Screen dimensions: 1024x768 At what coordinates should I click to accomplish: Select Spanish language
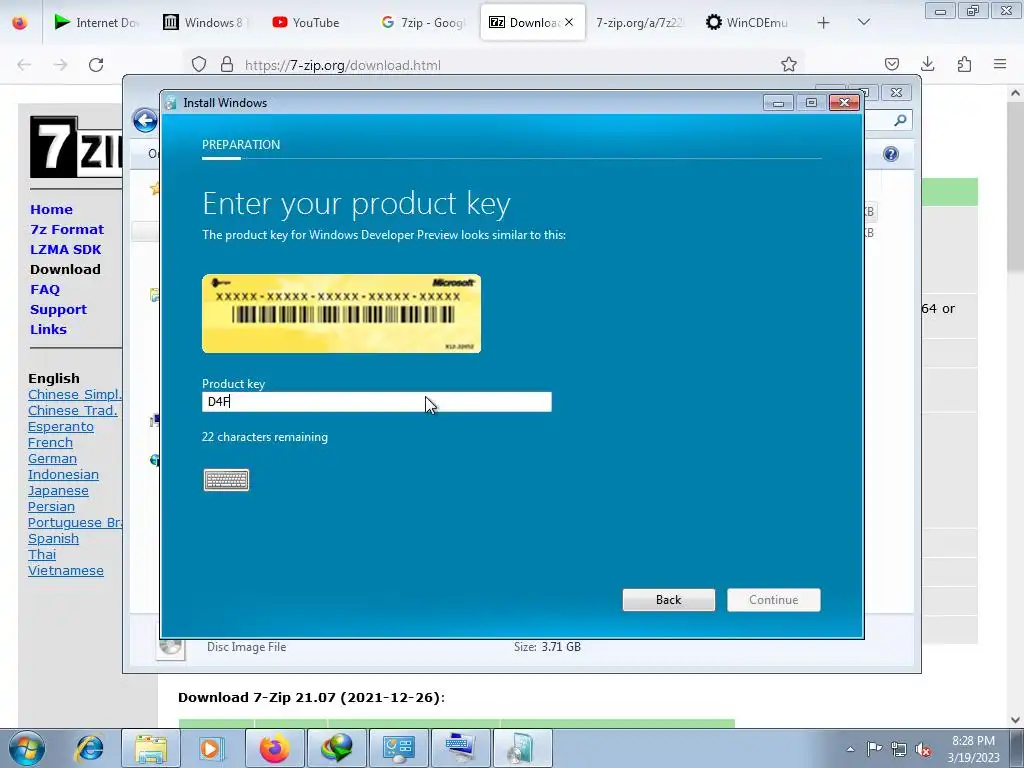click(x=53, y=538)
